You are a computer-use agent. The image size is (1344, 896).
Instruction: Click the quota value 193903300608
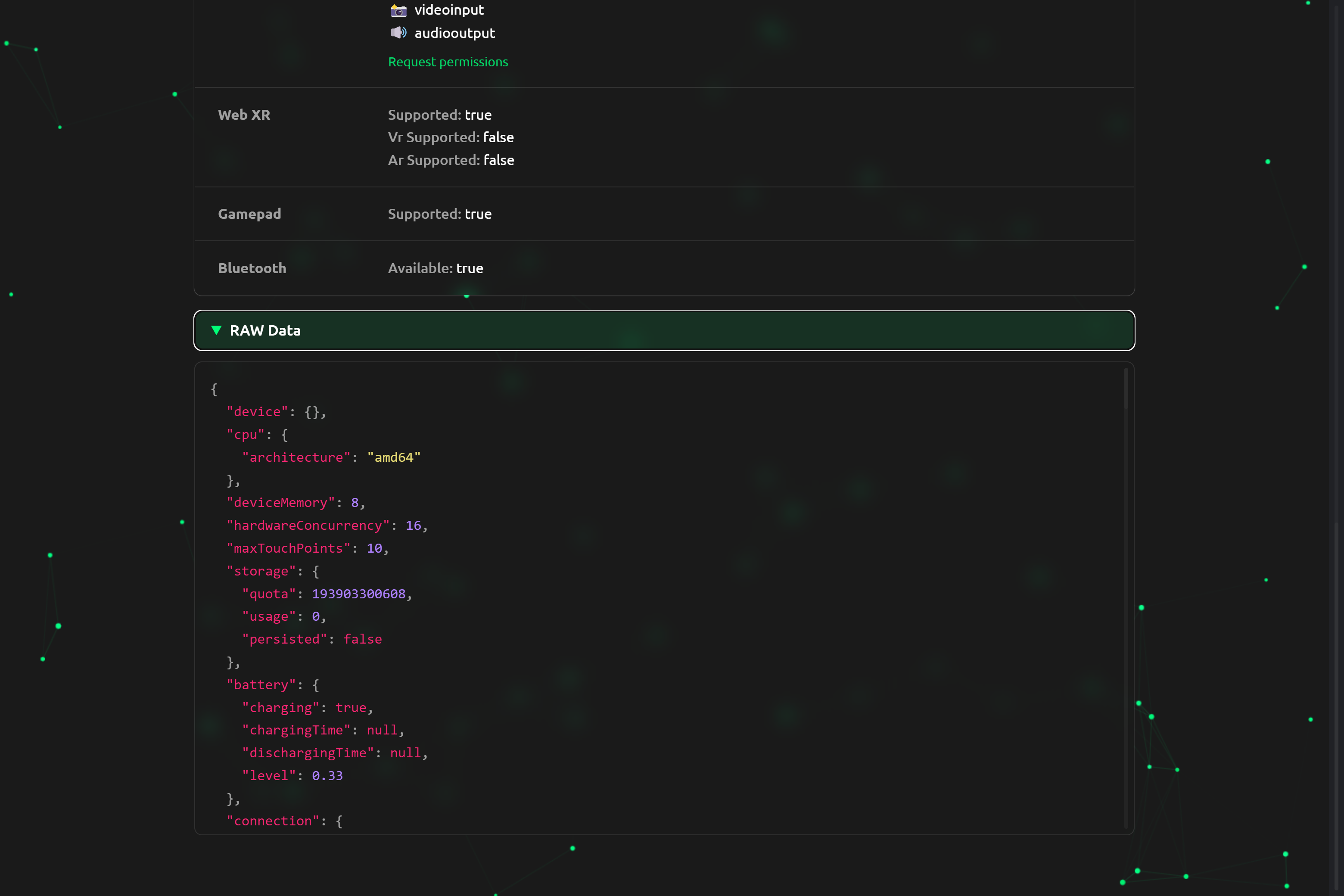tap(358, 594)
